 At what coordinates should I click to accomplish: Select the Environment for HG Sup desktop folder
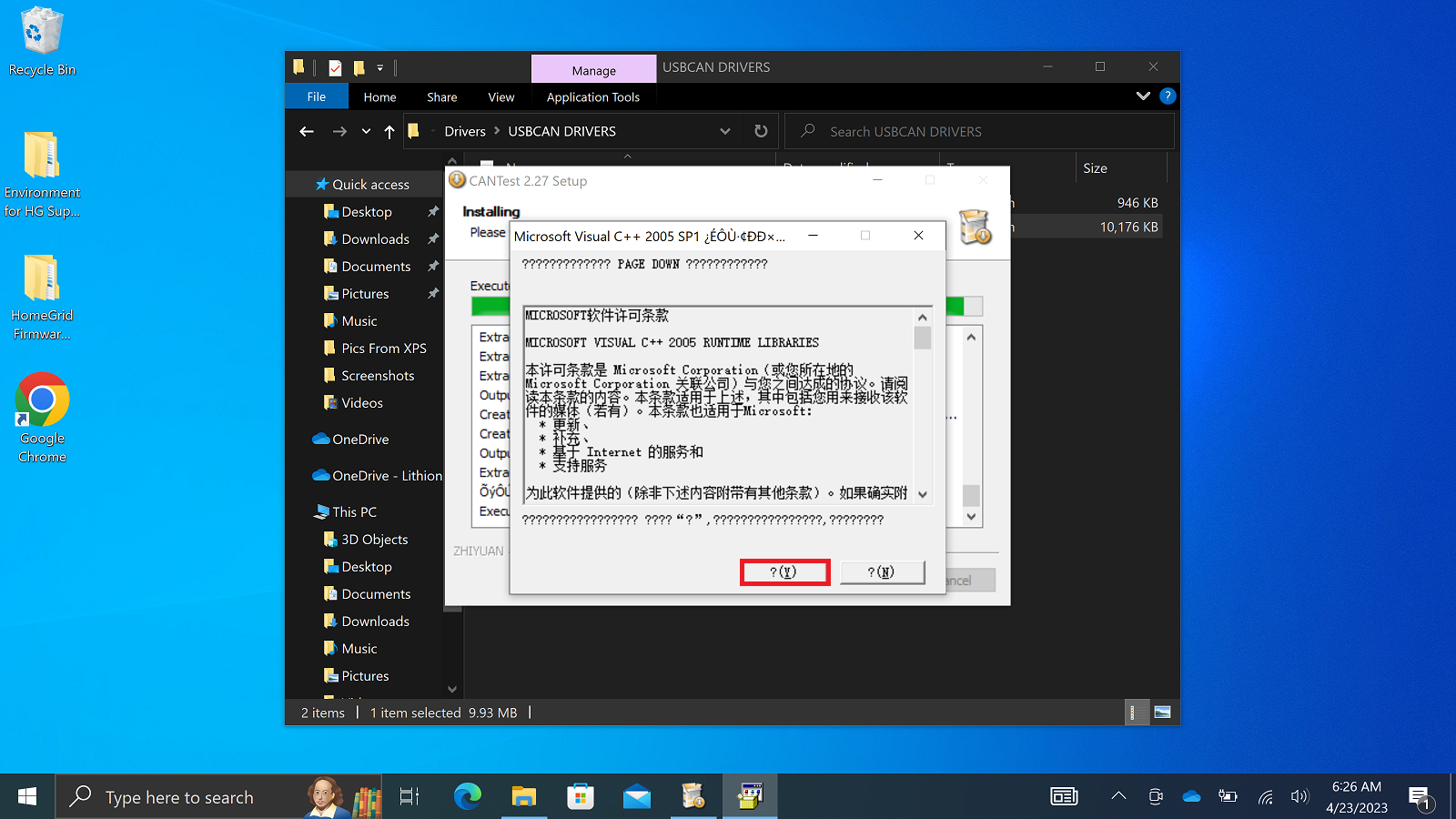(x=42, y=176)
